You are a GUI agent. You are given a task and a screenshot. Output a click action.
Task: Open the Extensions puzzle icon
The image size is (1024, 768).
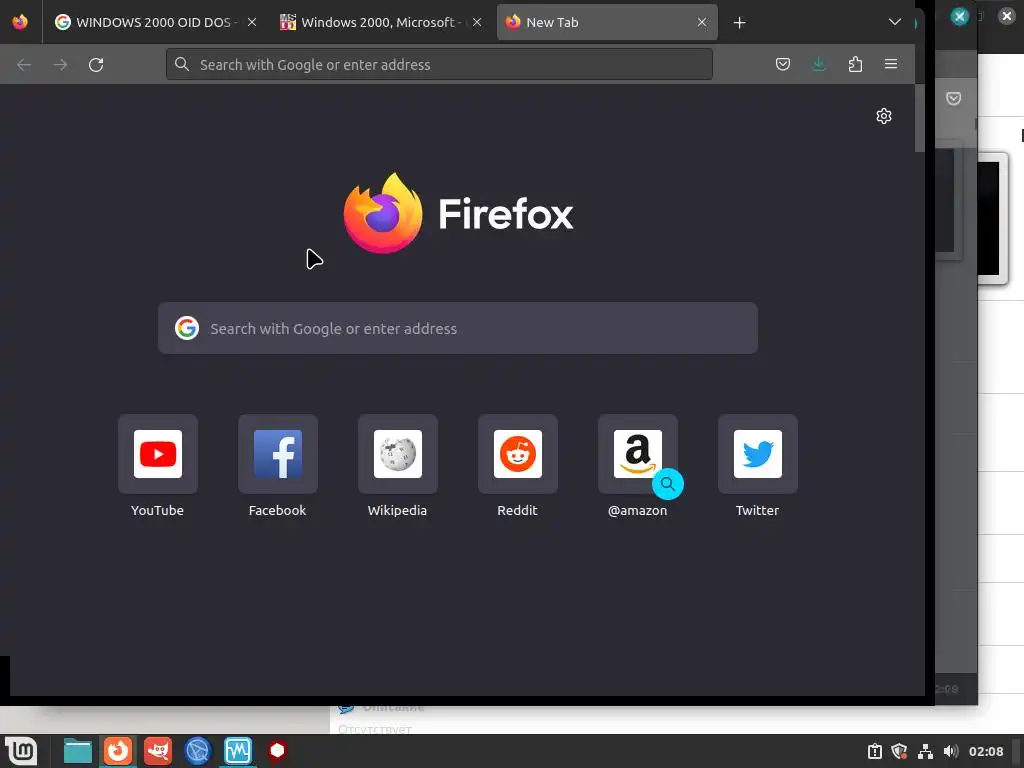coord(855,64)
